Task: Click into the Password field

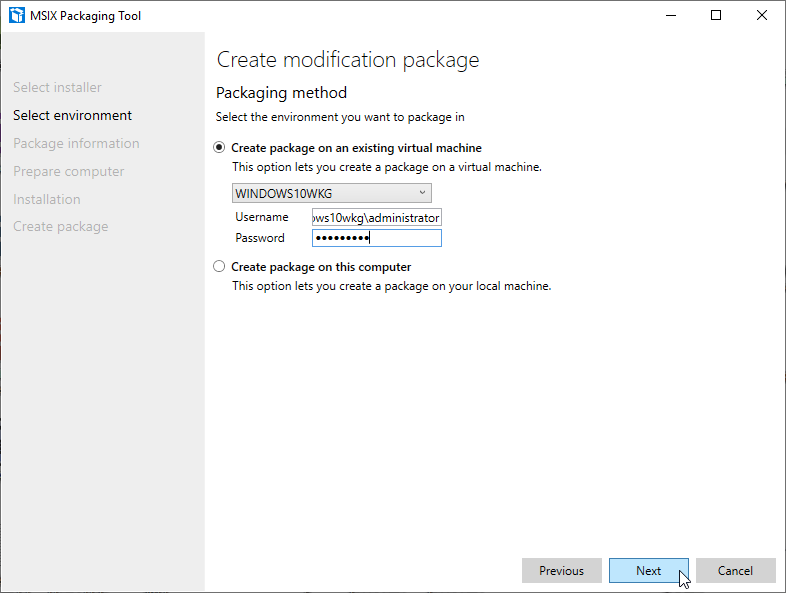Action: pyautogui.click(x=376, y=238)
